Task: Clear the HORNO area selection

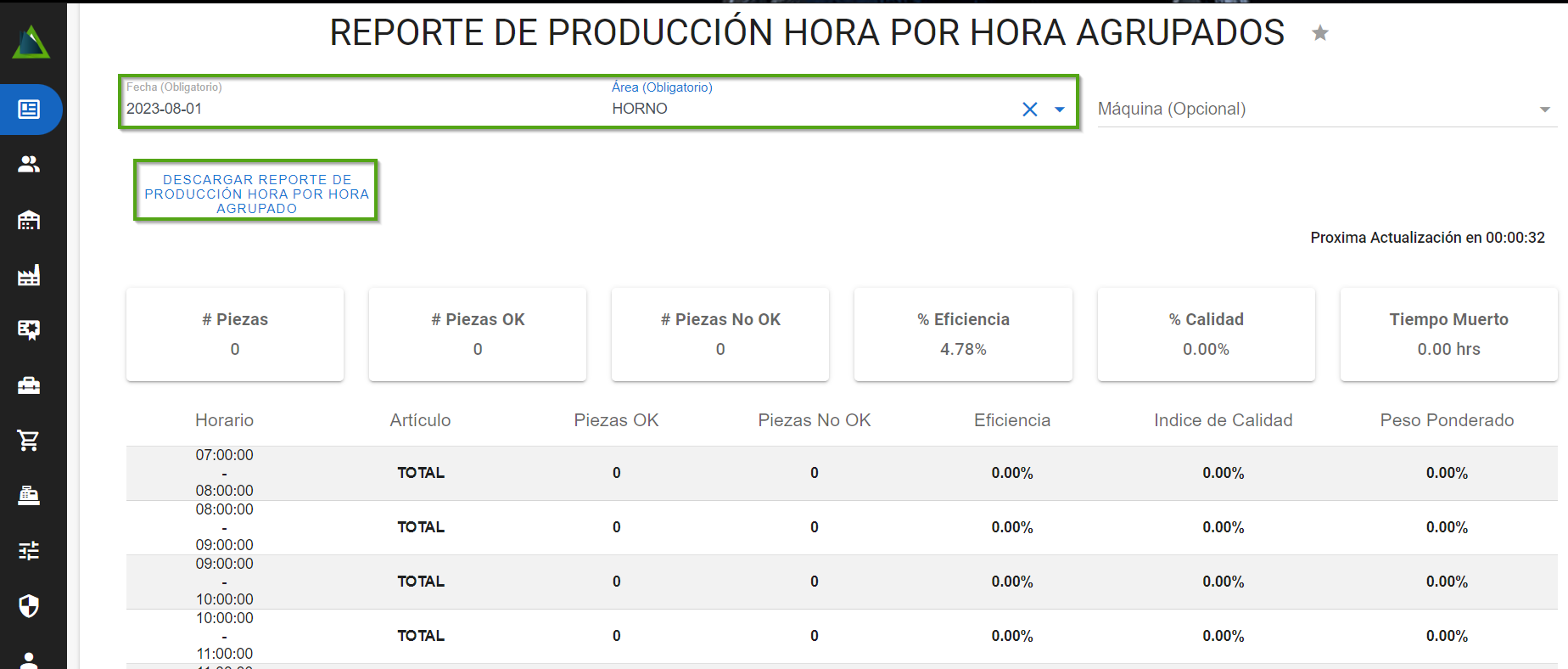Action: 1029,110
